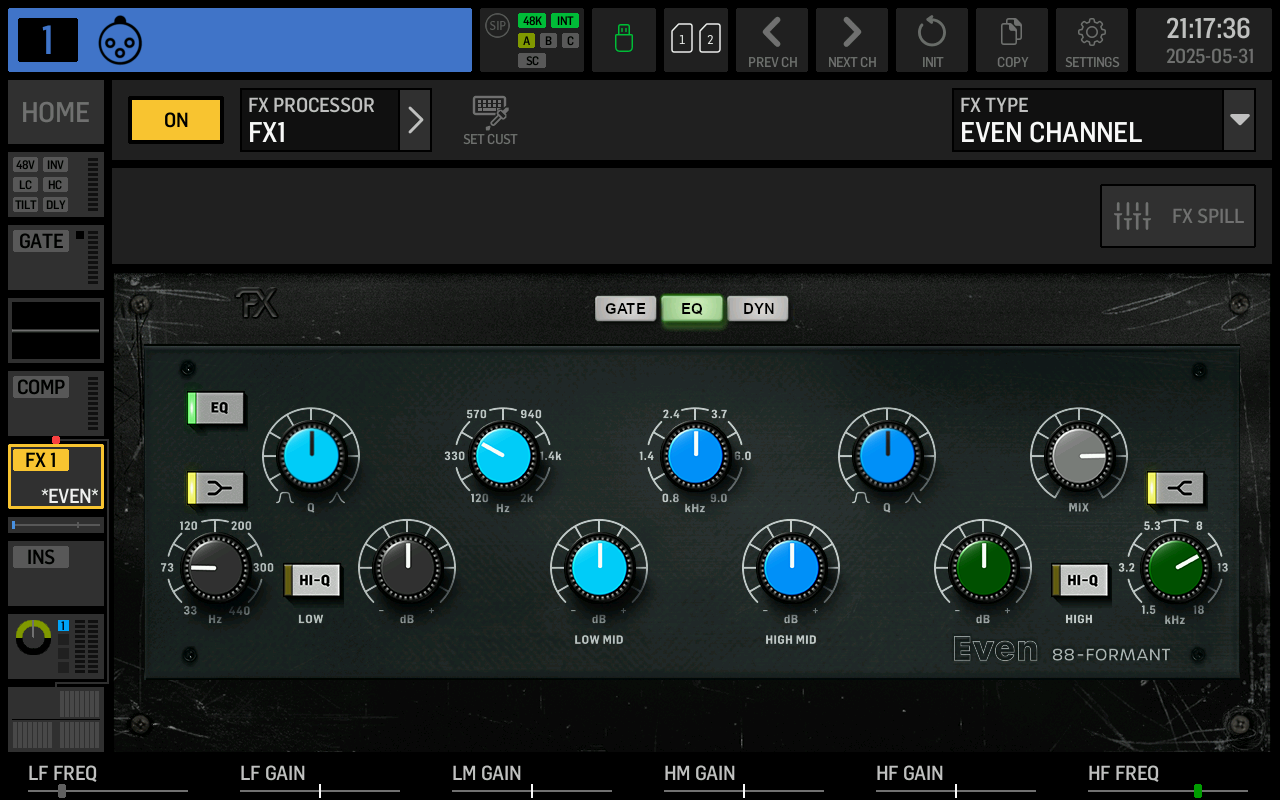Return to the HOME screen
1280x800 pixels.
click(x=55, y=112)
